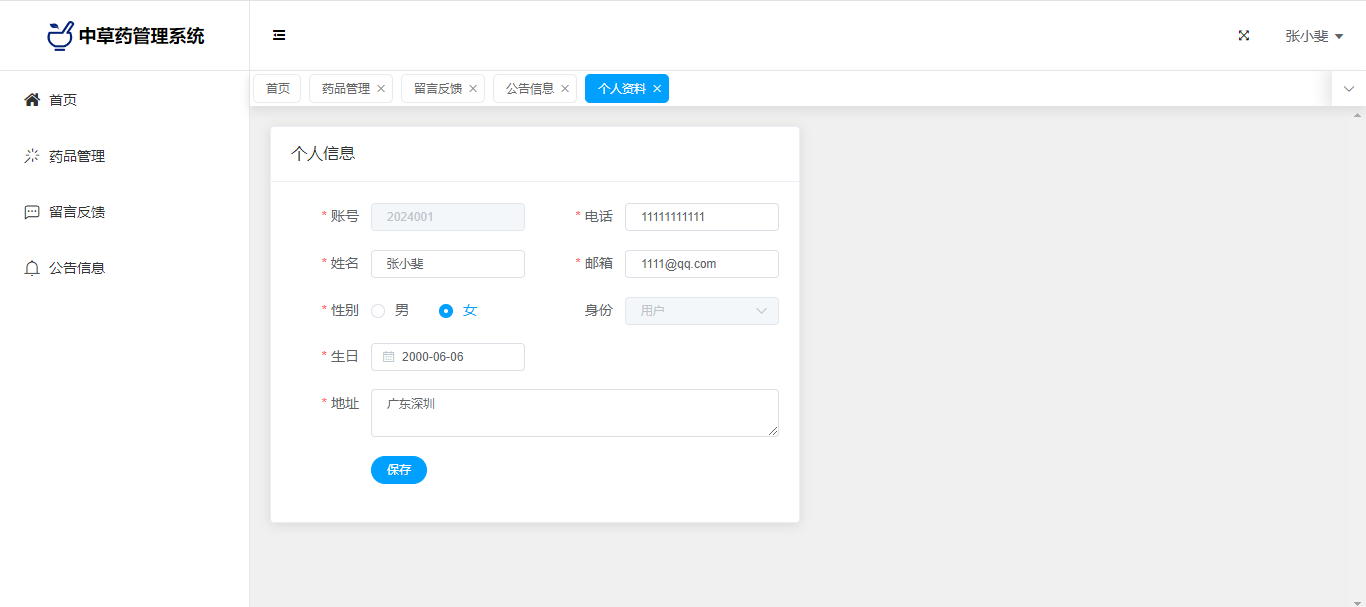The width and height of the screenshot is (1366, 607).
Task: Click the 电话 phone input field
Action: [701, 217]
